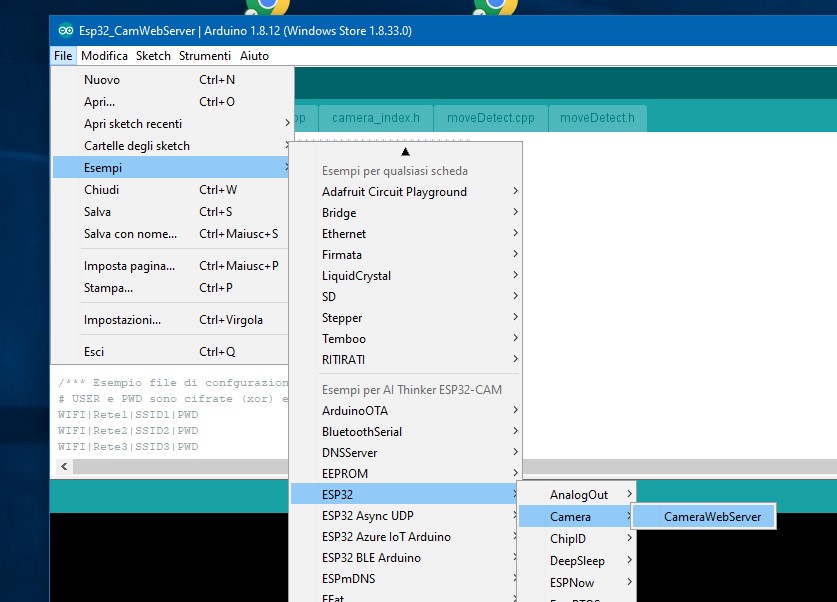Screen dimensions: 837x602
Task: Select the ESP32 examples entry
Action: 406,495
